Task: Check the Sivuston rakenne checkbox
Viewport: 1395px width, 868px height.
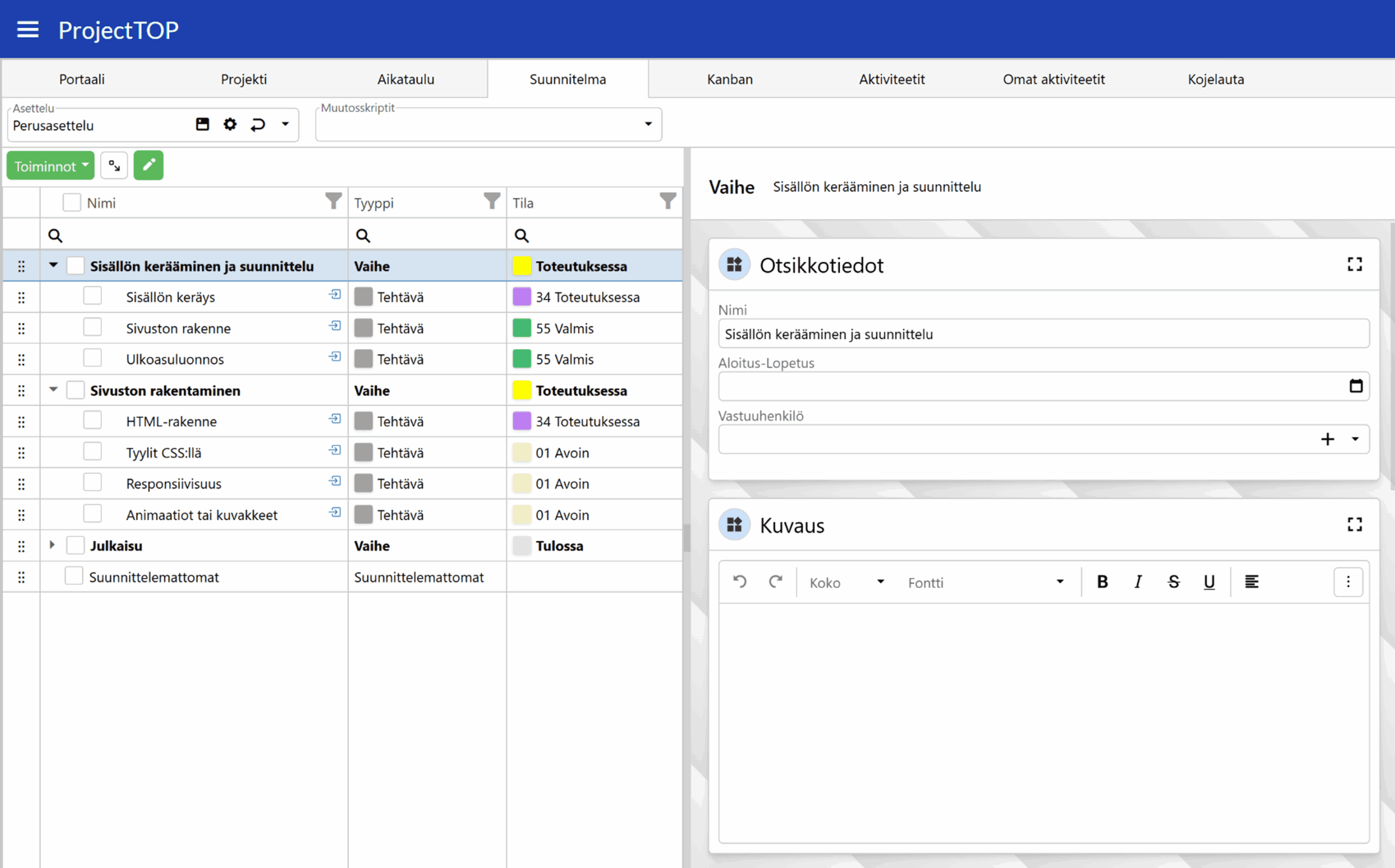Action: coord(93,327)
